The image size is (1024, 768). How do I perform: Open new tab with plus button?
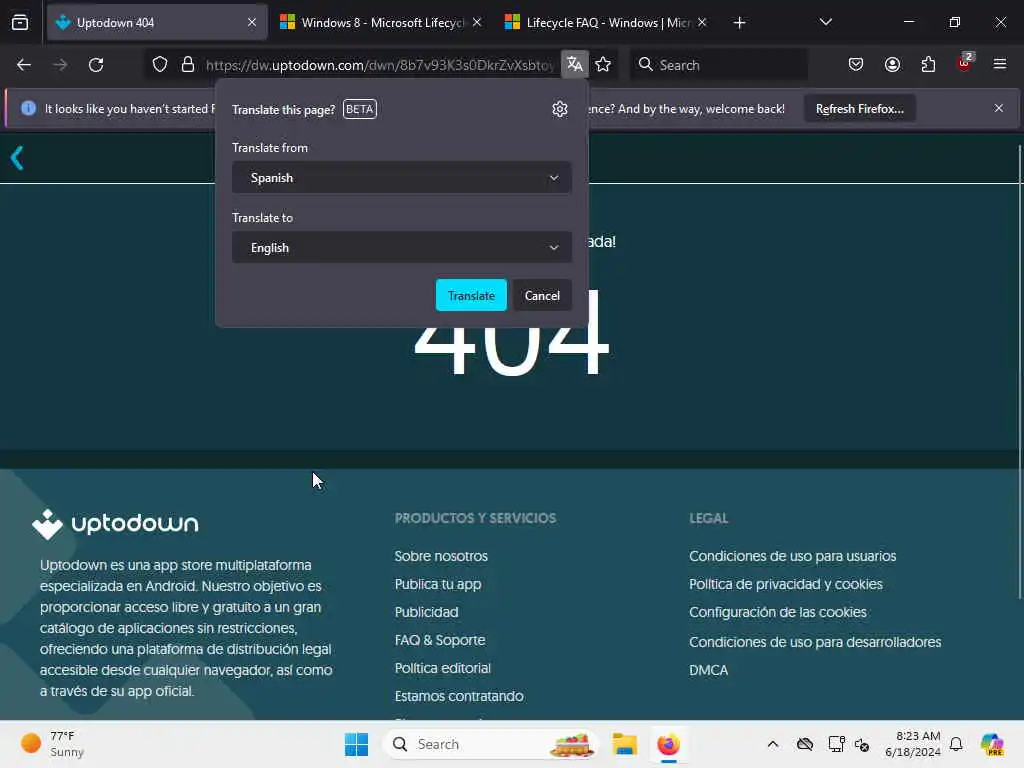pos(739,23)
